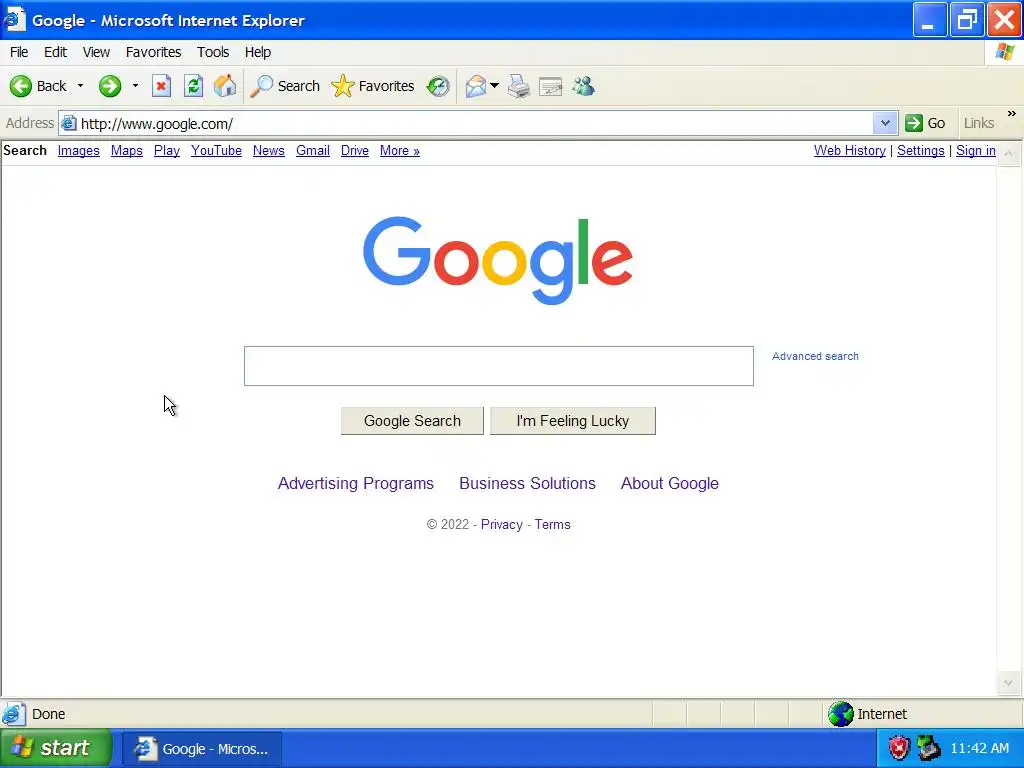1024x768 pixels.
Task: Open the Business Solutions link
Action: pyautogui.click(x=527, y=483)
